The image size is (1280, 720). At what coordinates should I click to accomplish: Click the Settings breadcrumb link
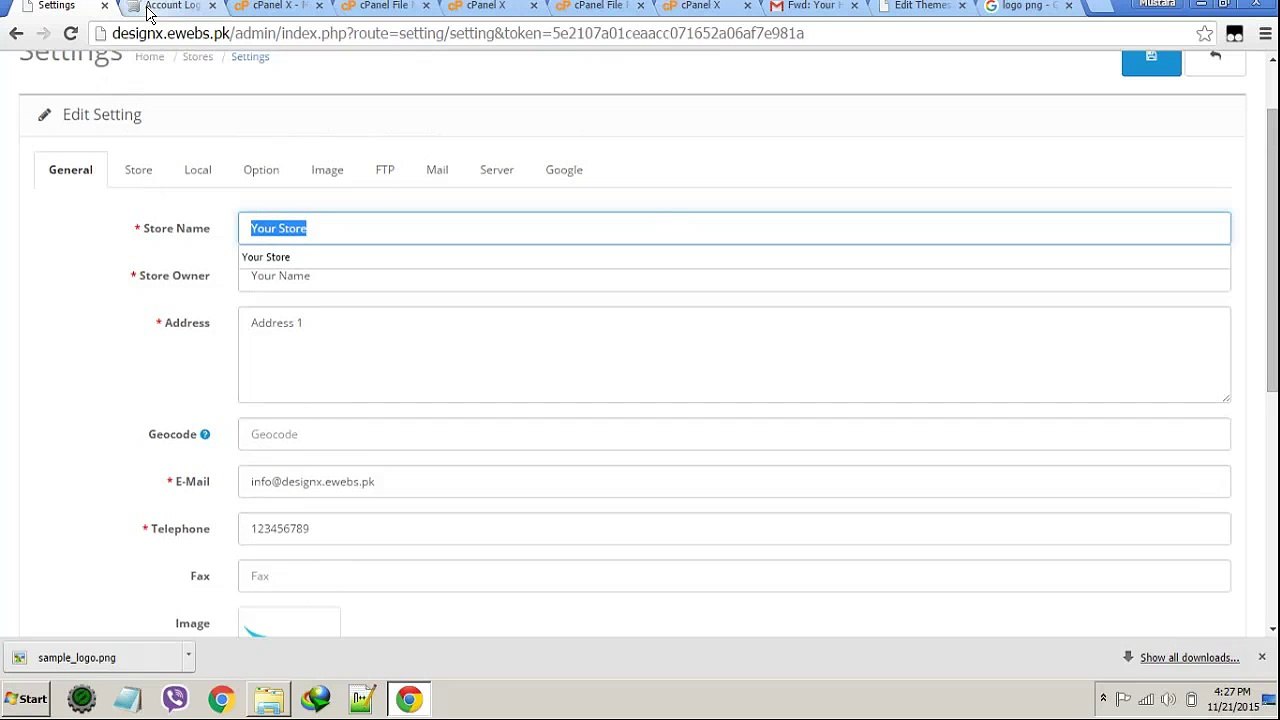[x=250, y=57]
